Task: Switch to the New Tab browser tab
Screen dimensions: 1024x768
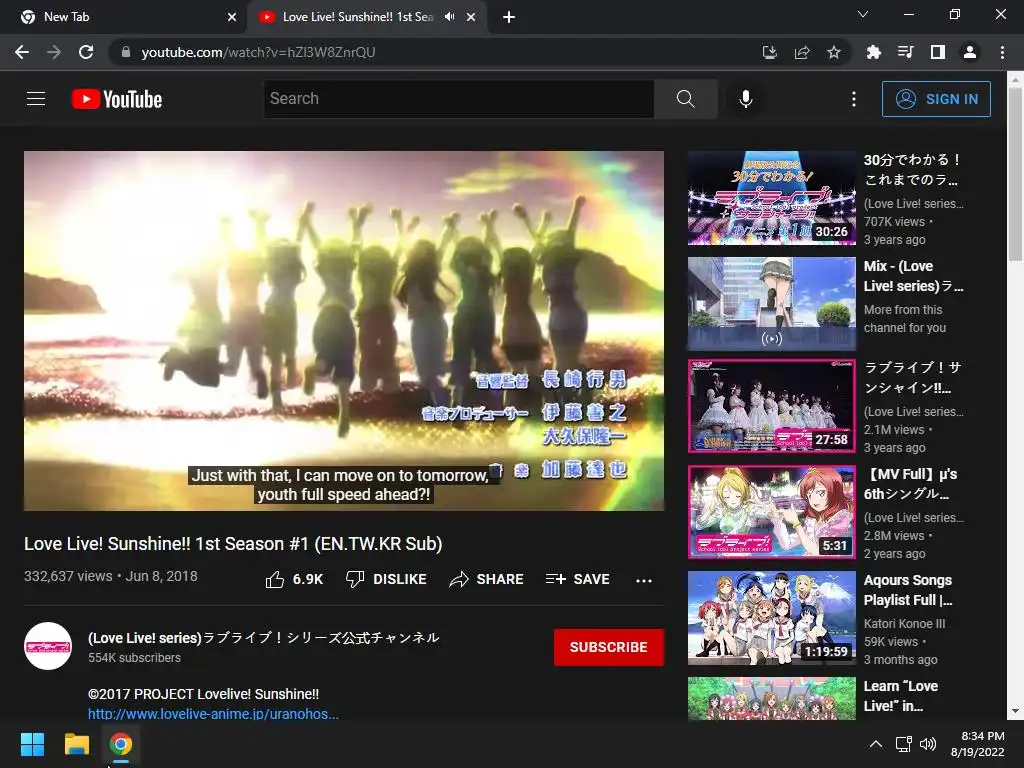Action: pos(124,17)
